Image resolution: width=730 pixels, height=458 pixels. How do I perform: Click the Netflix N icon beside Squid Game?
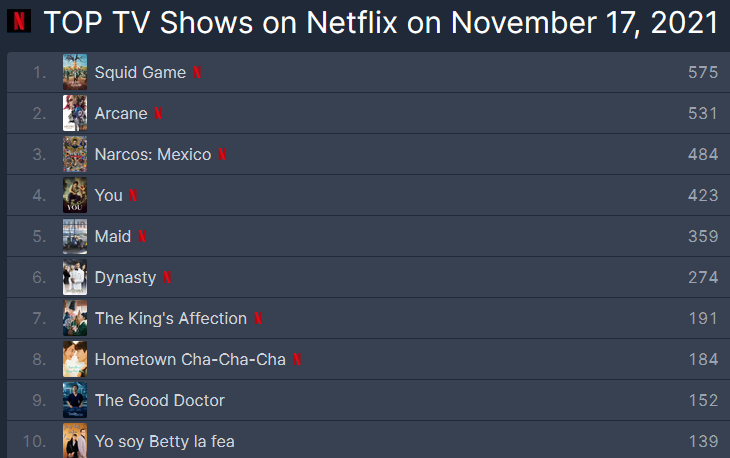197,72
